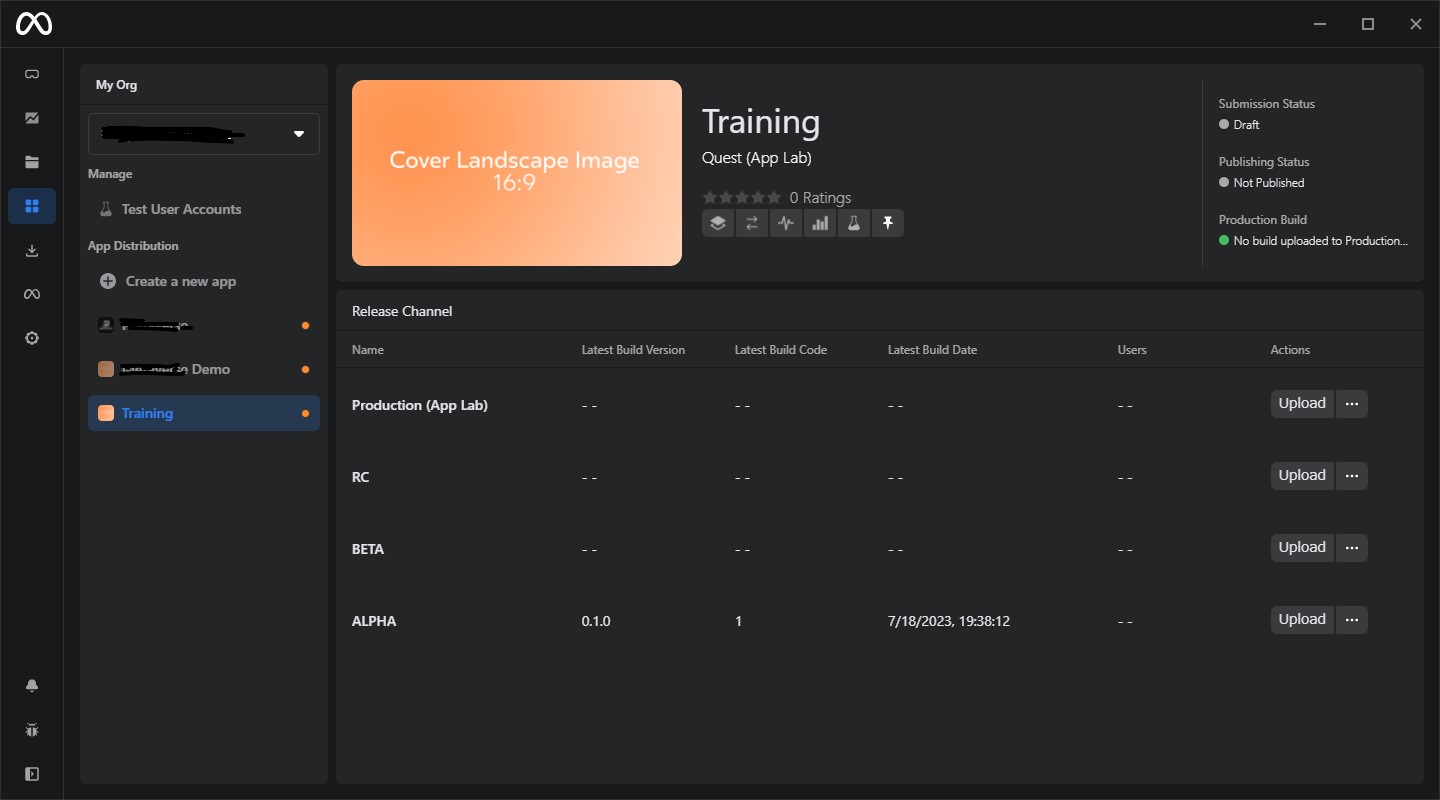The width and height of the screenshot is (1440, 800).
Task: Open more options for Production (App Lab)
Action: click(1352, 404)
